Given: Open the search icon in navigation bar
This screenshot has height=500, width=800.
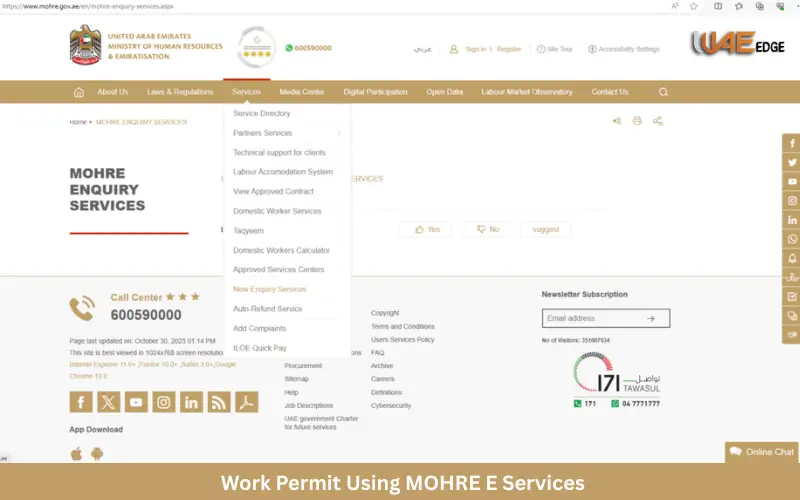Looking at the screenshot, I should [663, 92].
